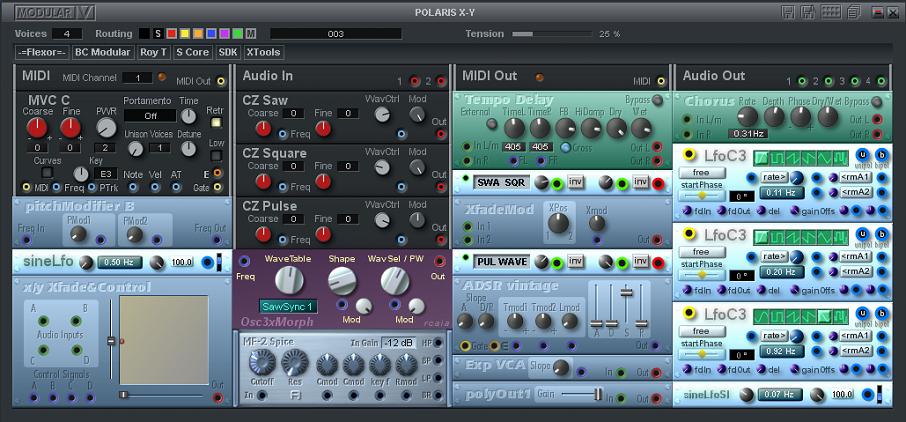
Task: Open the S Core module menu
Action: point(192,52)
